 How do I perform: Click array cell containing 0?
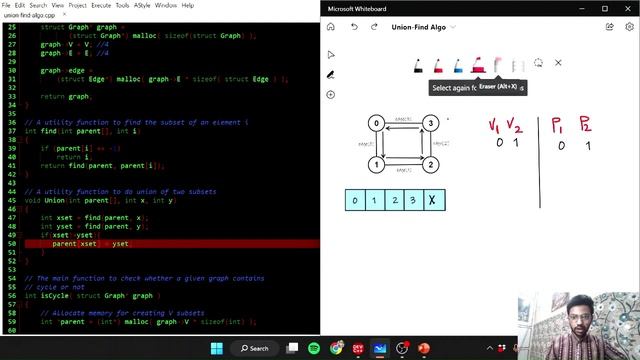click(355, 200)
